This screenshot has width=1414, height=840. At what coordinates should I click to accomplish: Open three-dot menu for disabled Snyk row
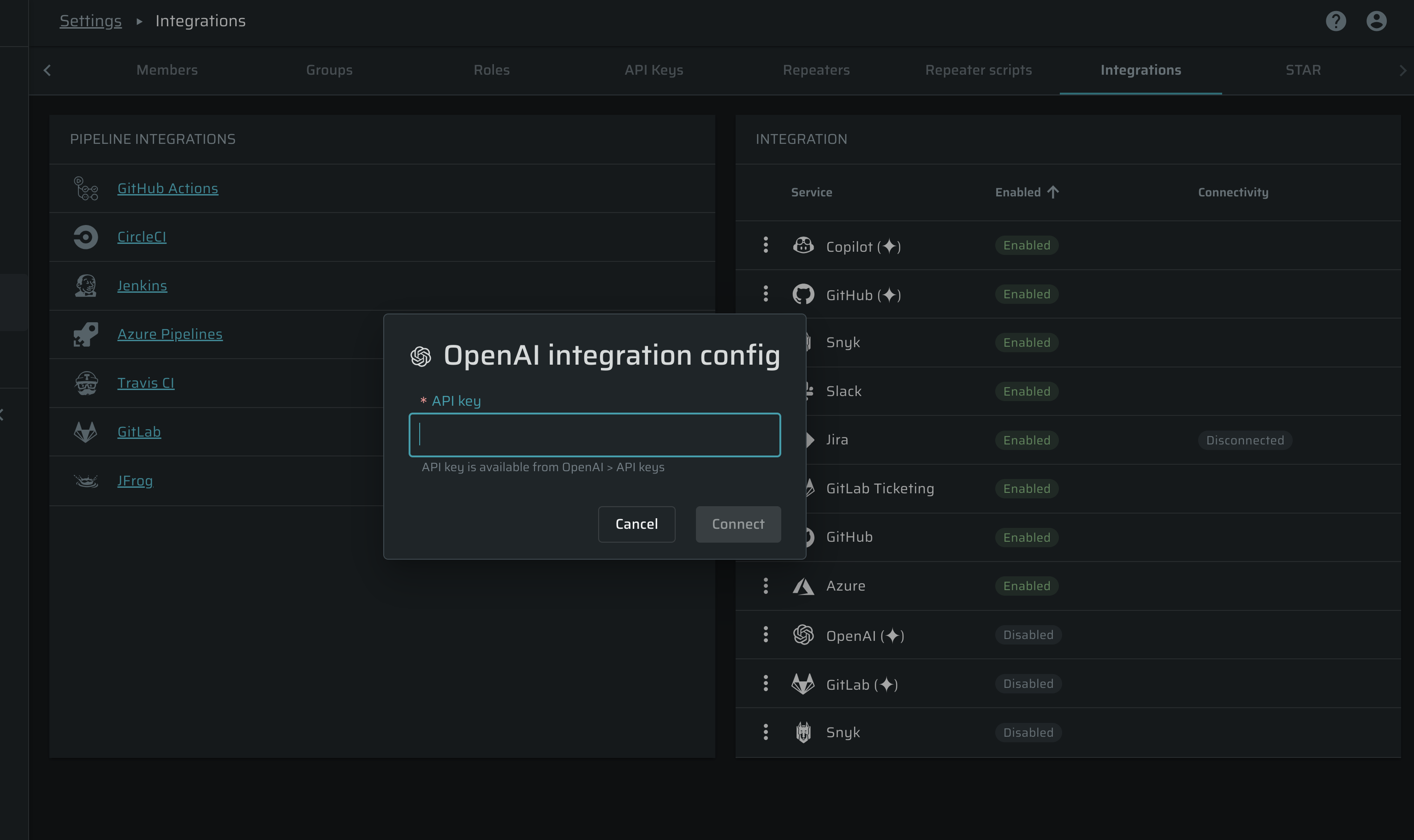click(x=765, y=733)
